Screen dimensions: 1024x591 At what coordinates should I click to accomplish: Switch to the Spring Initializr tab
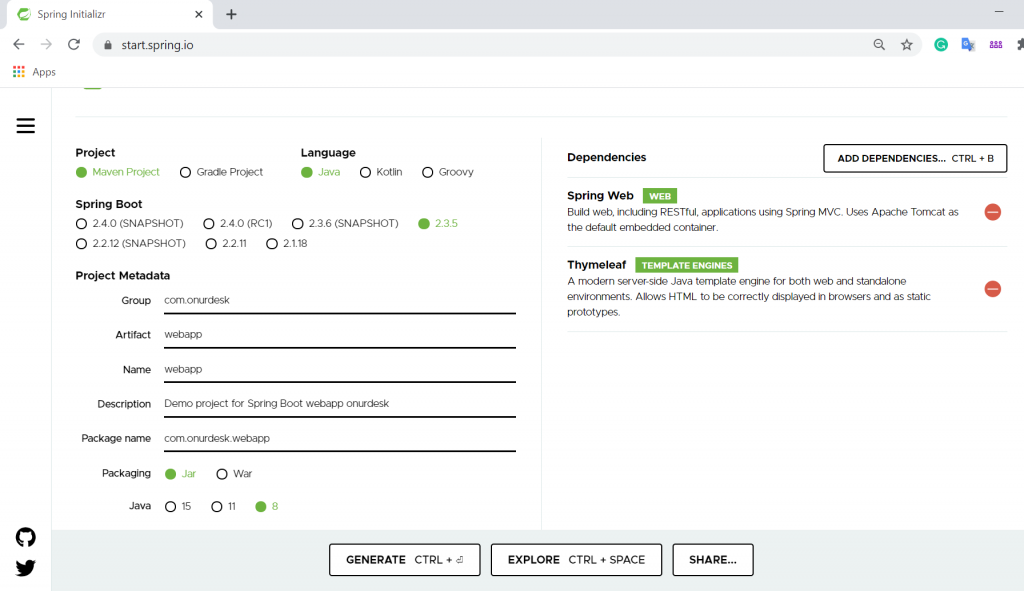click(x=110, y=14)
